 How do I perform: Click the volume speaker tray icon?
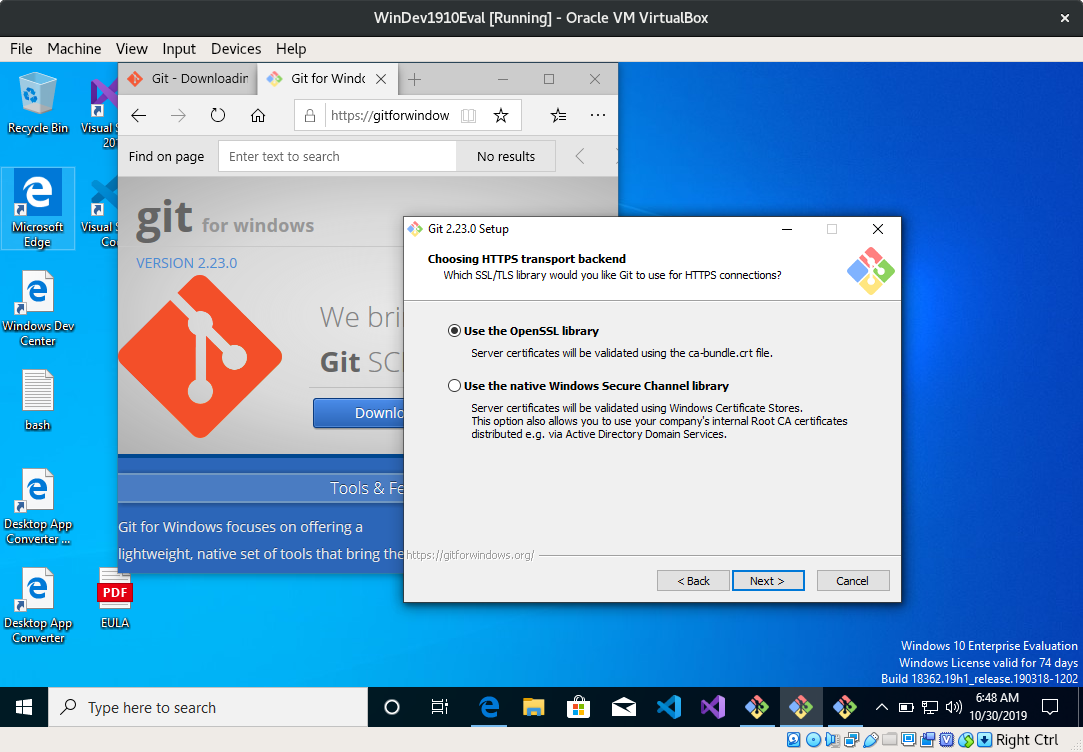coord(954,707)
